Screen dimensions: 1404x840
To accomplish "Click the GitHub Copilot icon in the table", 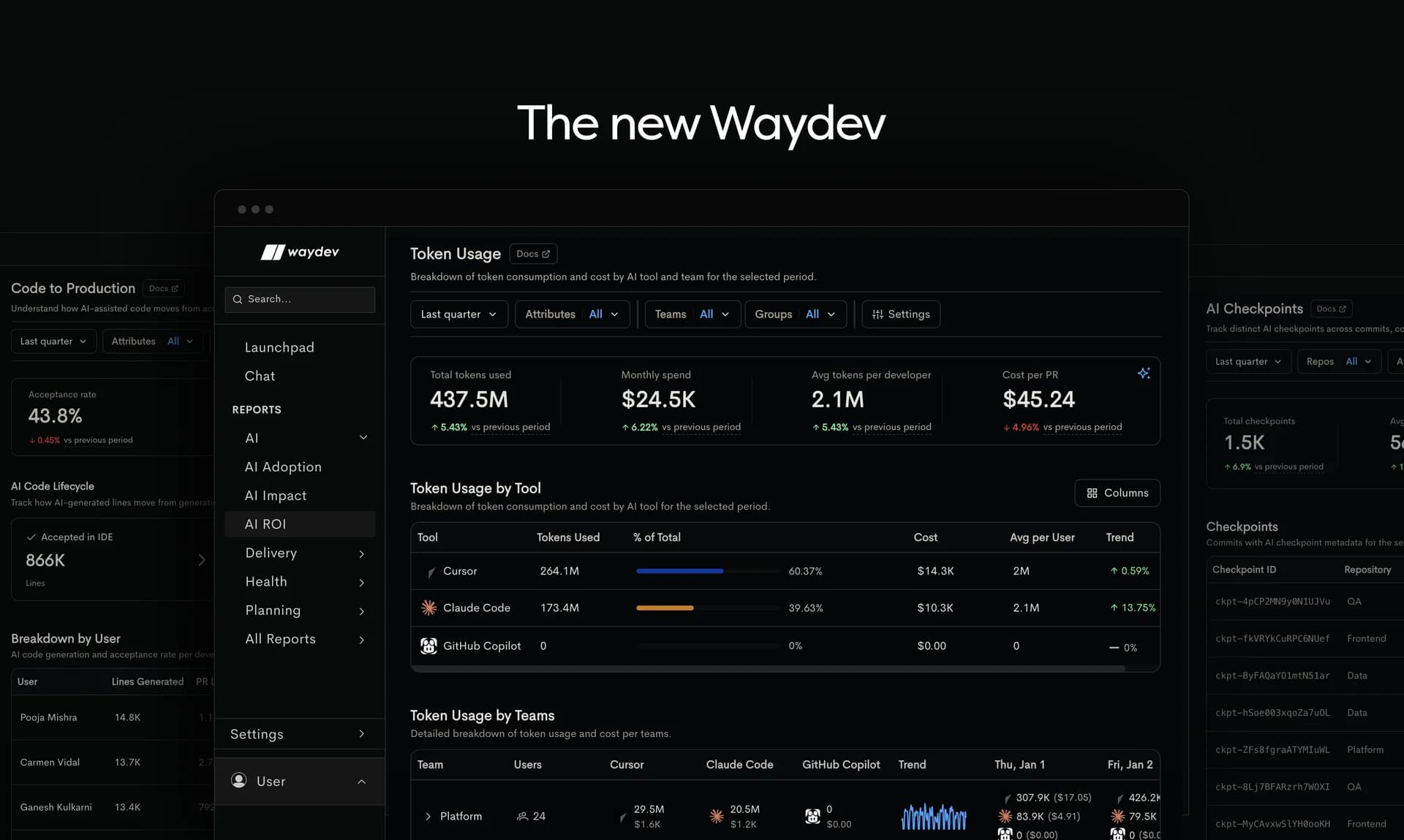I will (429, 646).
